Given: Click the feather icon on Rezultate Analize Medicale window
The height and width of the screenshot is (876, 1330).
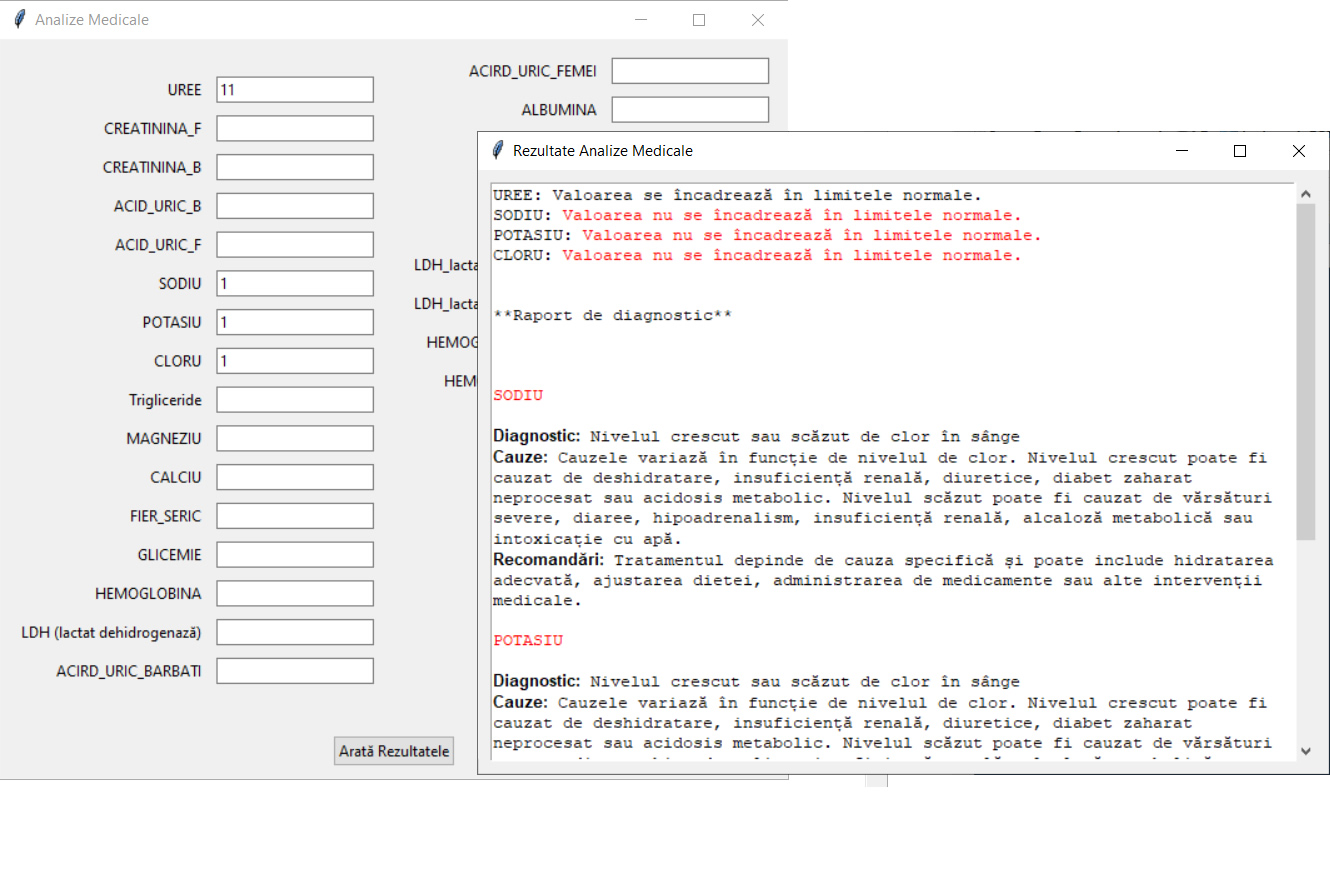Looking at the screenshot, I should (497, 150).
